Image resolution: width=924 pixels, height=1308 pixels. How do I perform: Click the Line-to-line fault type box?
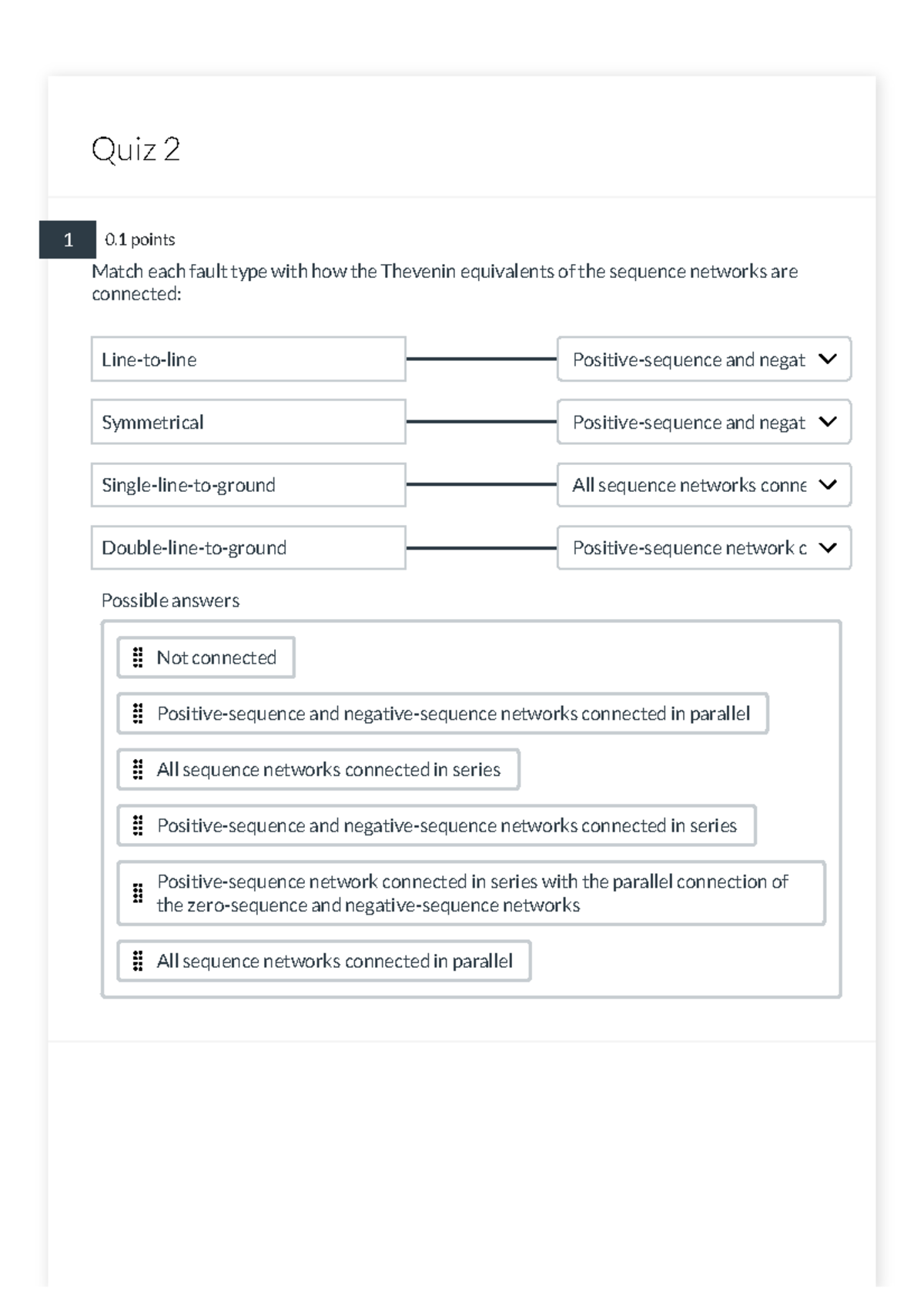click(x=248, y=360)
